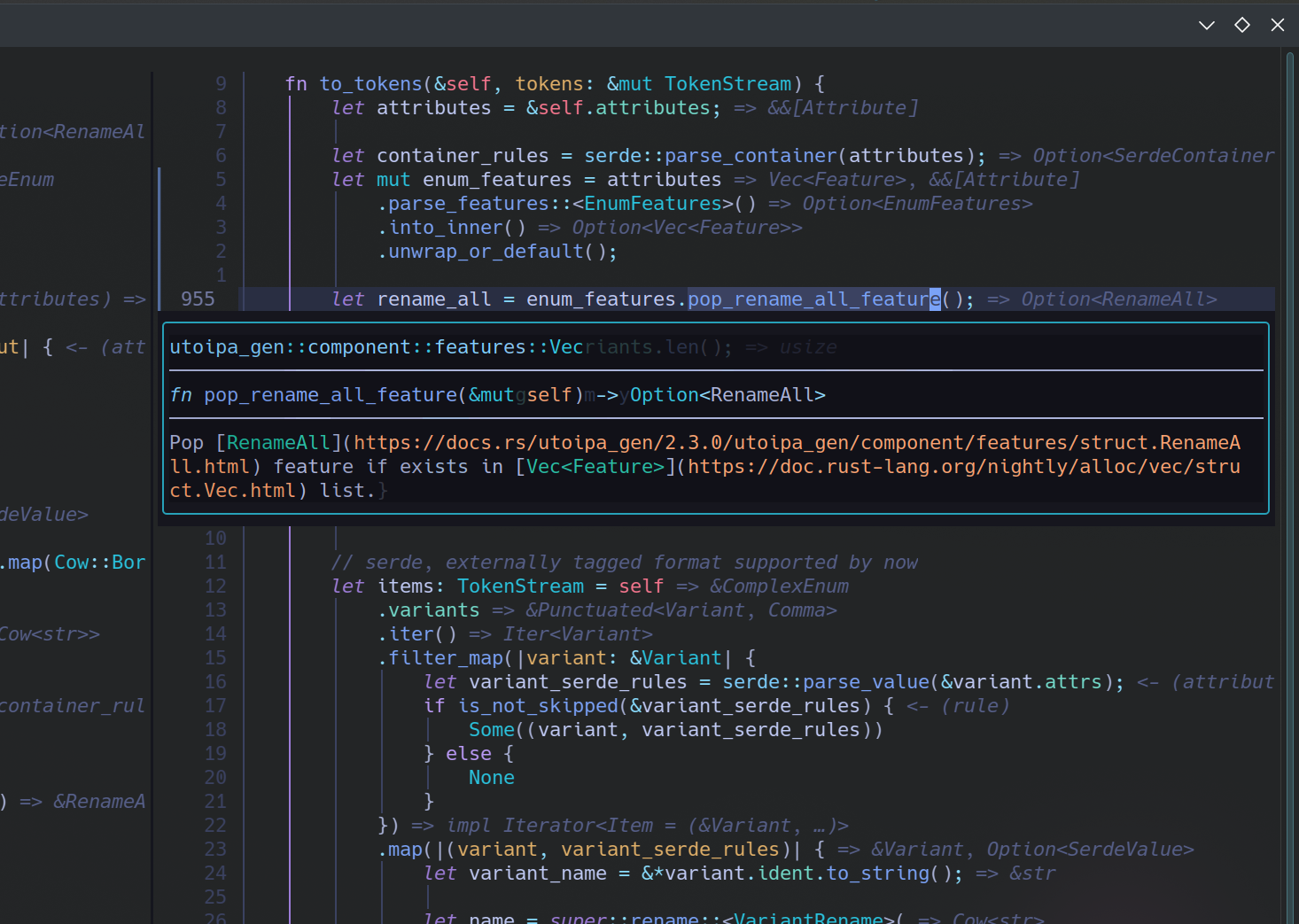Select the highlighted pop_rename_all_feature call
The width and height of the screenshot is (1299, 924).
coord(812,299)
